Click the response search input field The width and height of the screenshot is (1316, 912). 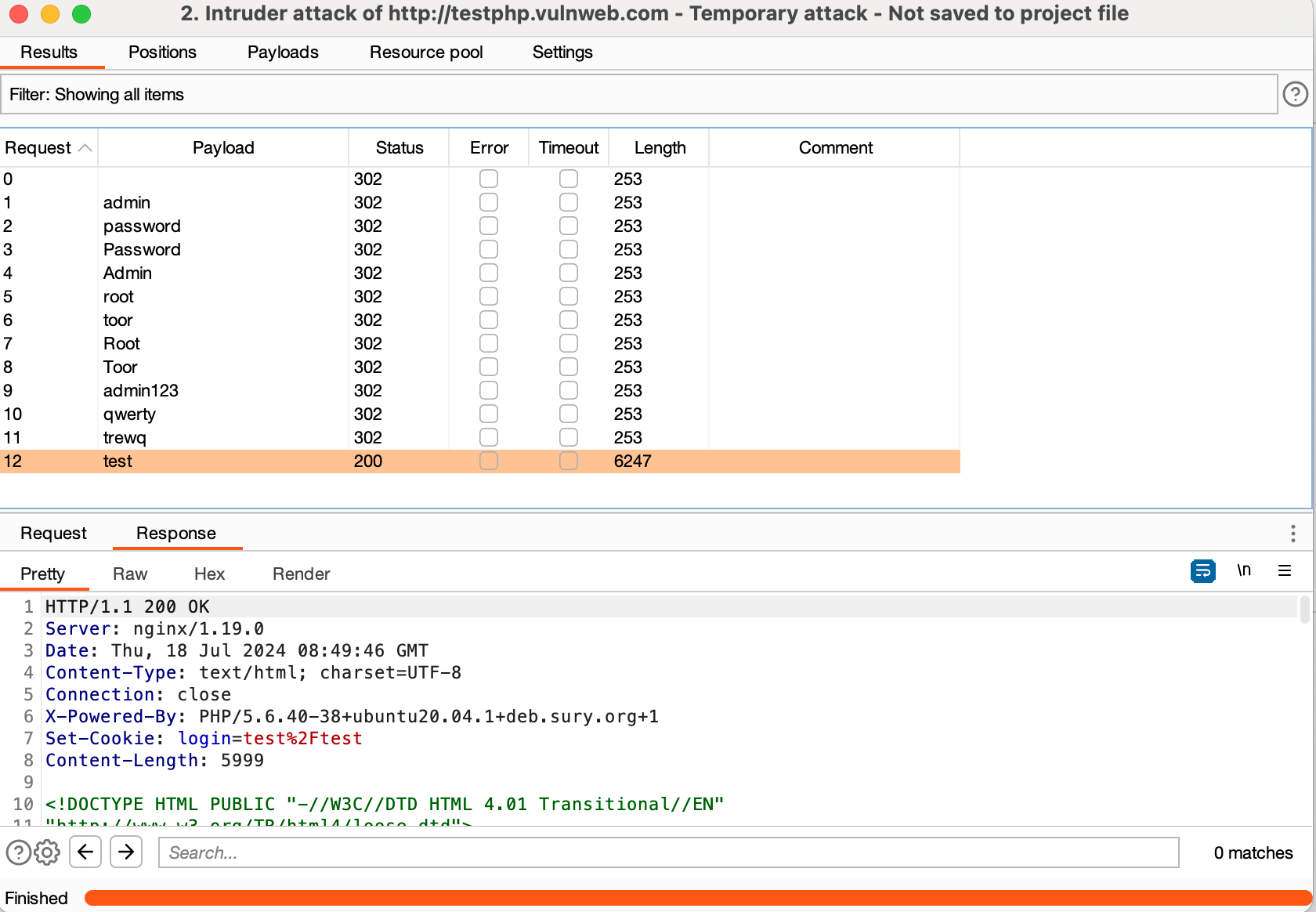[668, 852]
